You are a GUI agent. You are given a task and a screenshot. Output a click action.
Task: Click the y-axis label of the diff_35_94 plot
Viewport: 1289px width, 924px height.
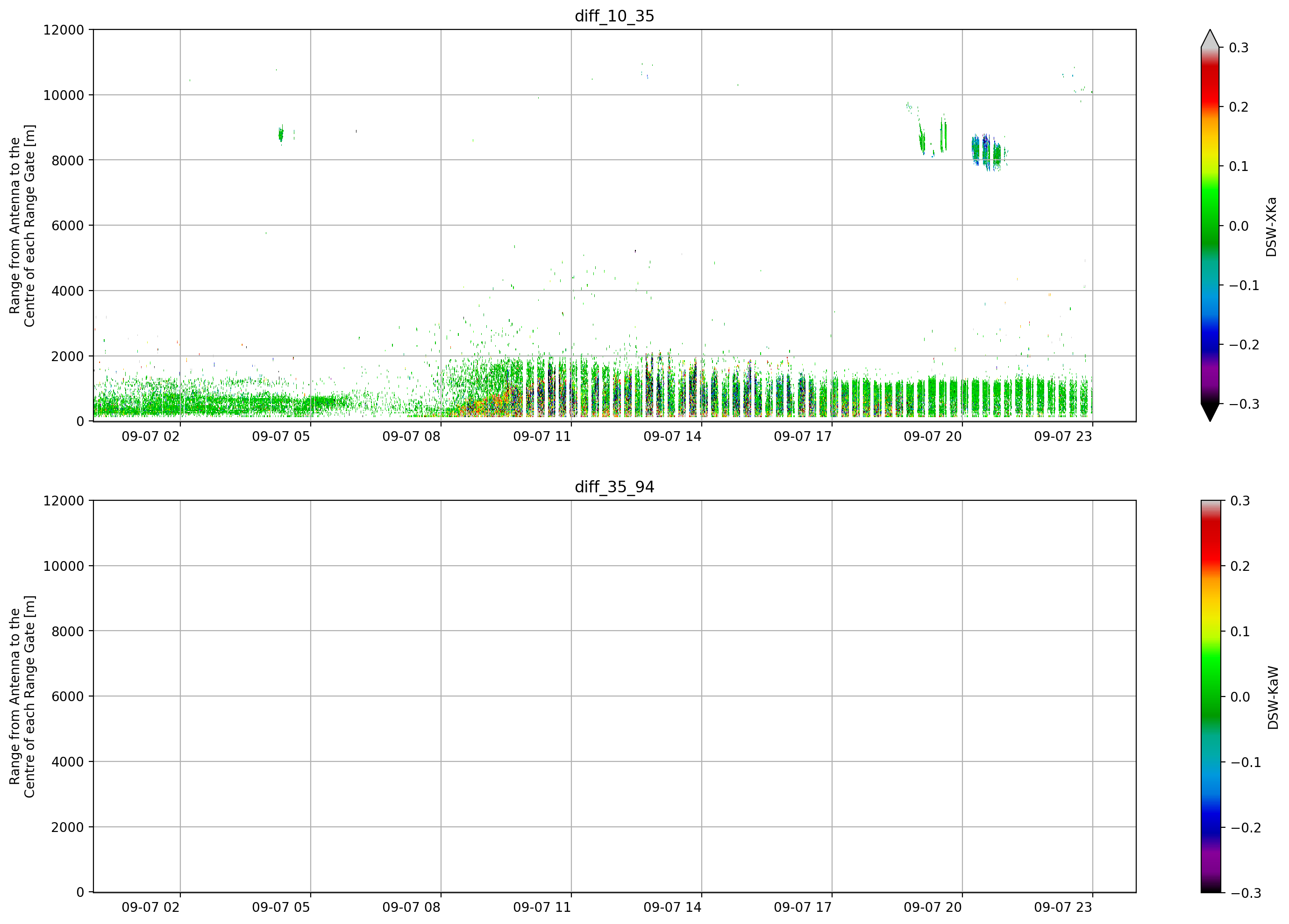22,696
